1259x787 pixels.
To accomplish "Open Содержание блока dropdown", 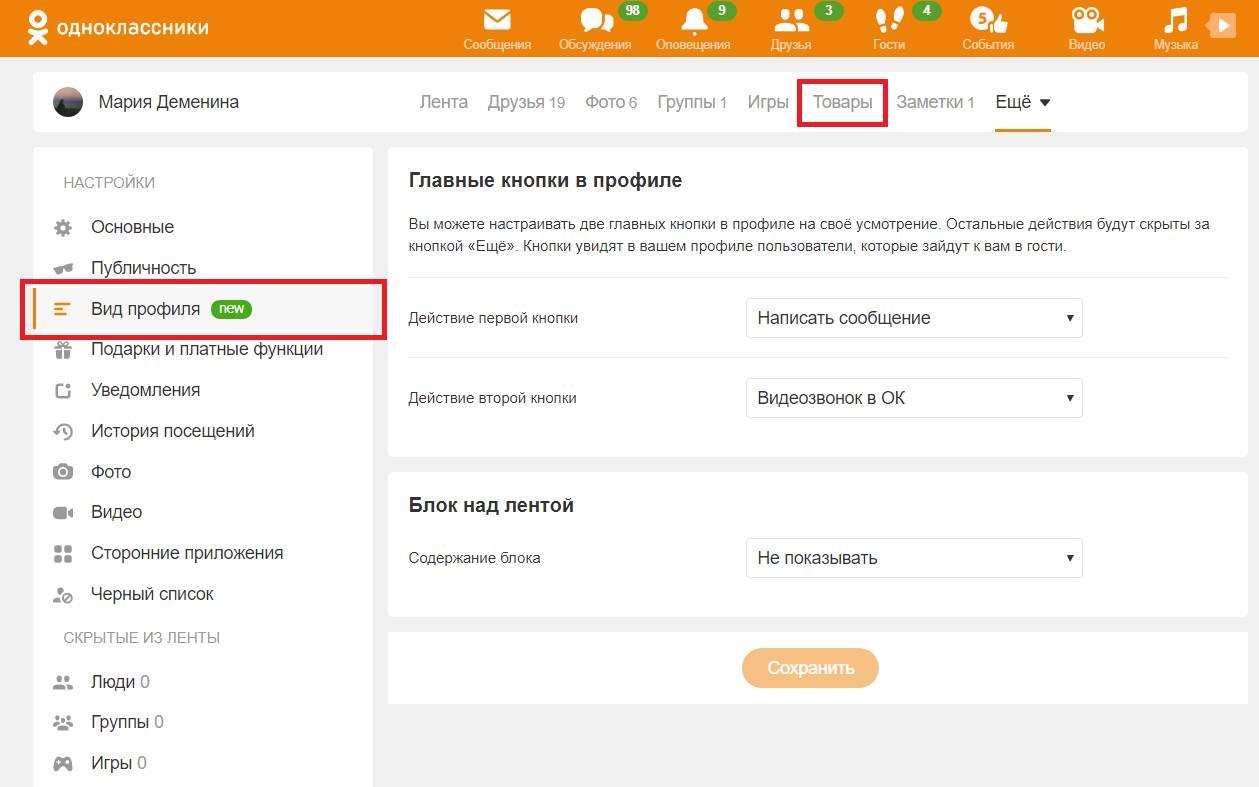I will click(914, 558).
